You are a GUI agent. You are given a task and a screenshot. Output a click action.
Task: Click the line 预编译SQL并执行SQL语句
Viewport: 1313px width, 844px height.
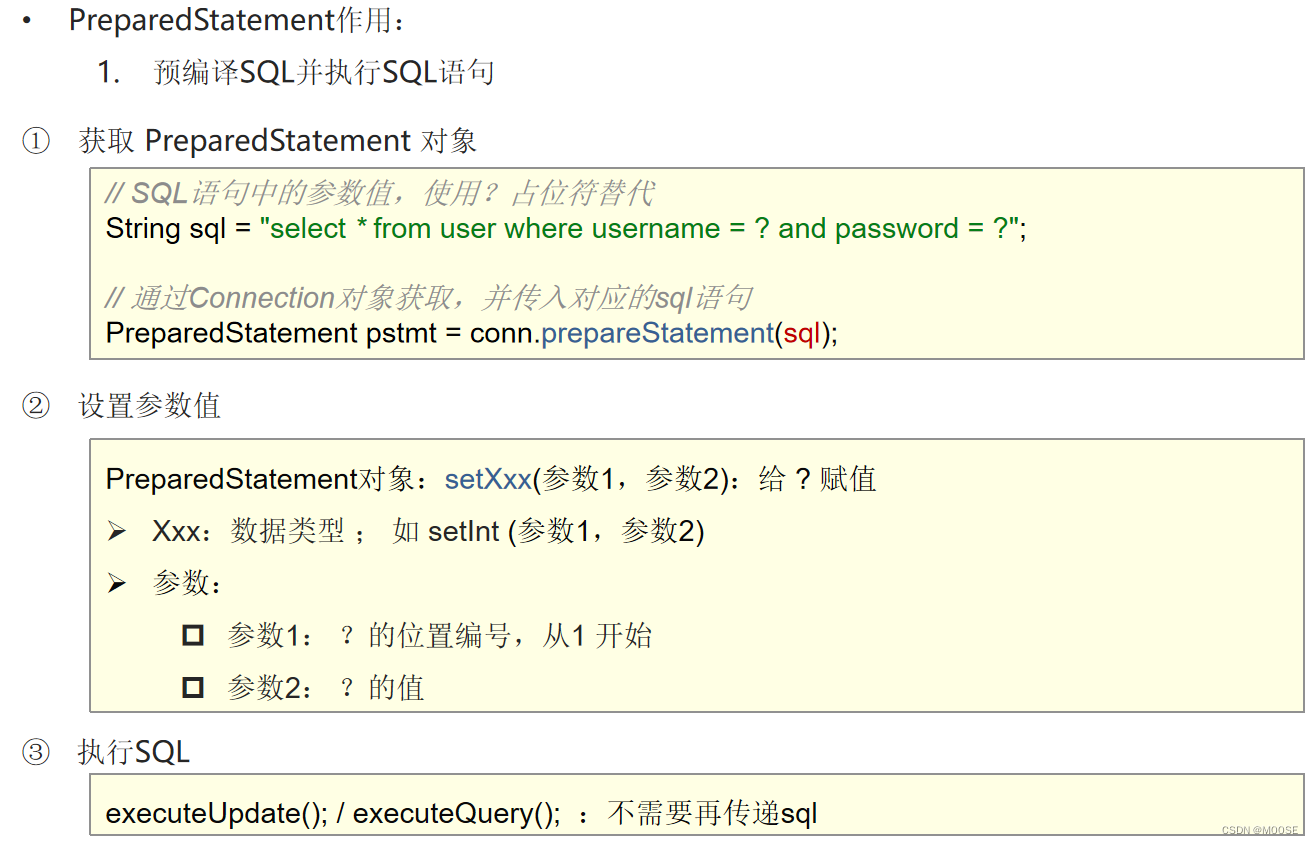pyautogui.click(x=324, y=73)
